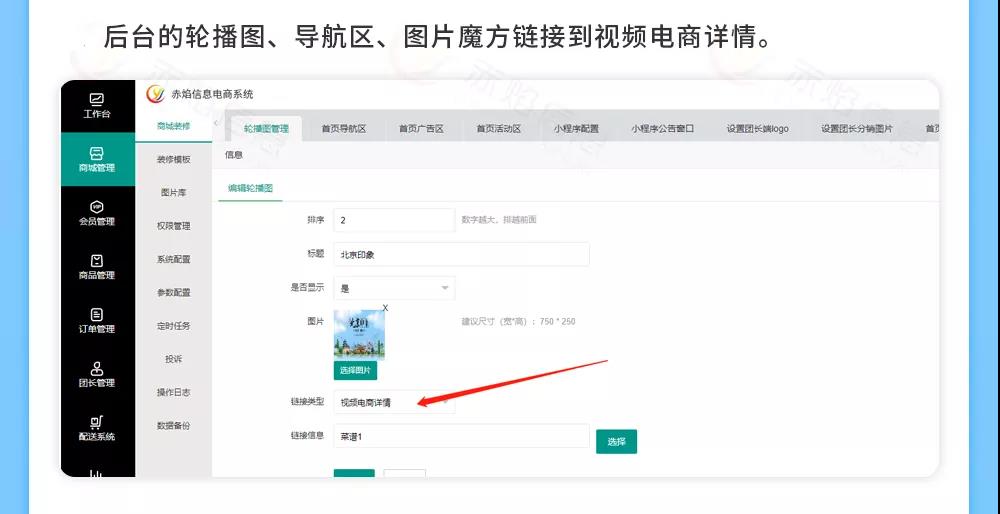Open the 工作台 workbench icon
The height and width of the screenshot is (514, 1000).
97,100
